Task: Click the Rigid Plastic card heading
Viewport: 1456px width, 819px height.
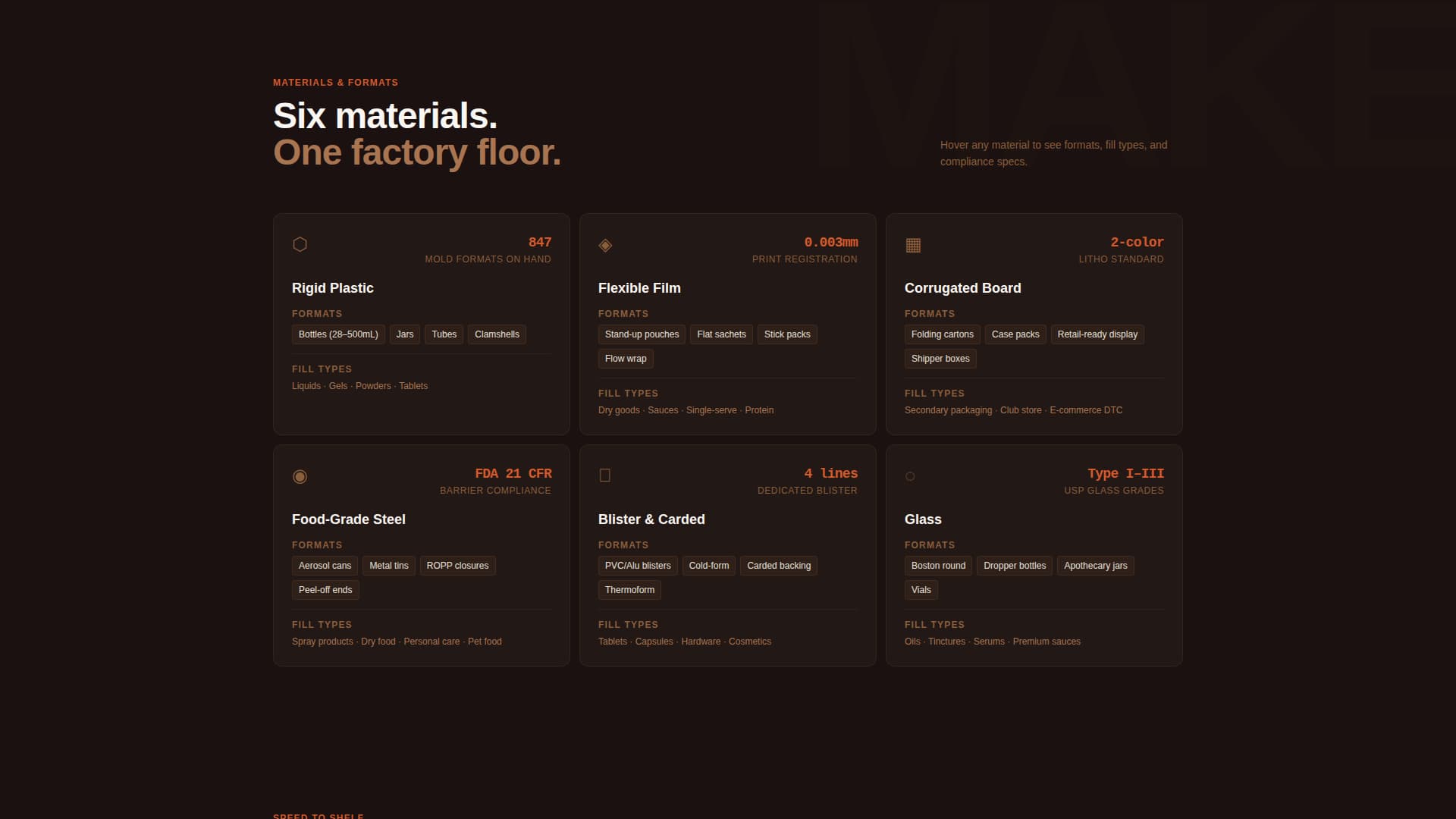Action: (x=332, y=288)
